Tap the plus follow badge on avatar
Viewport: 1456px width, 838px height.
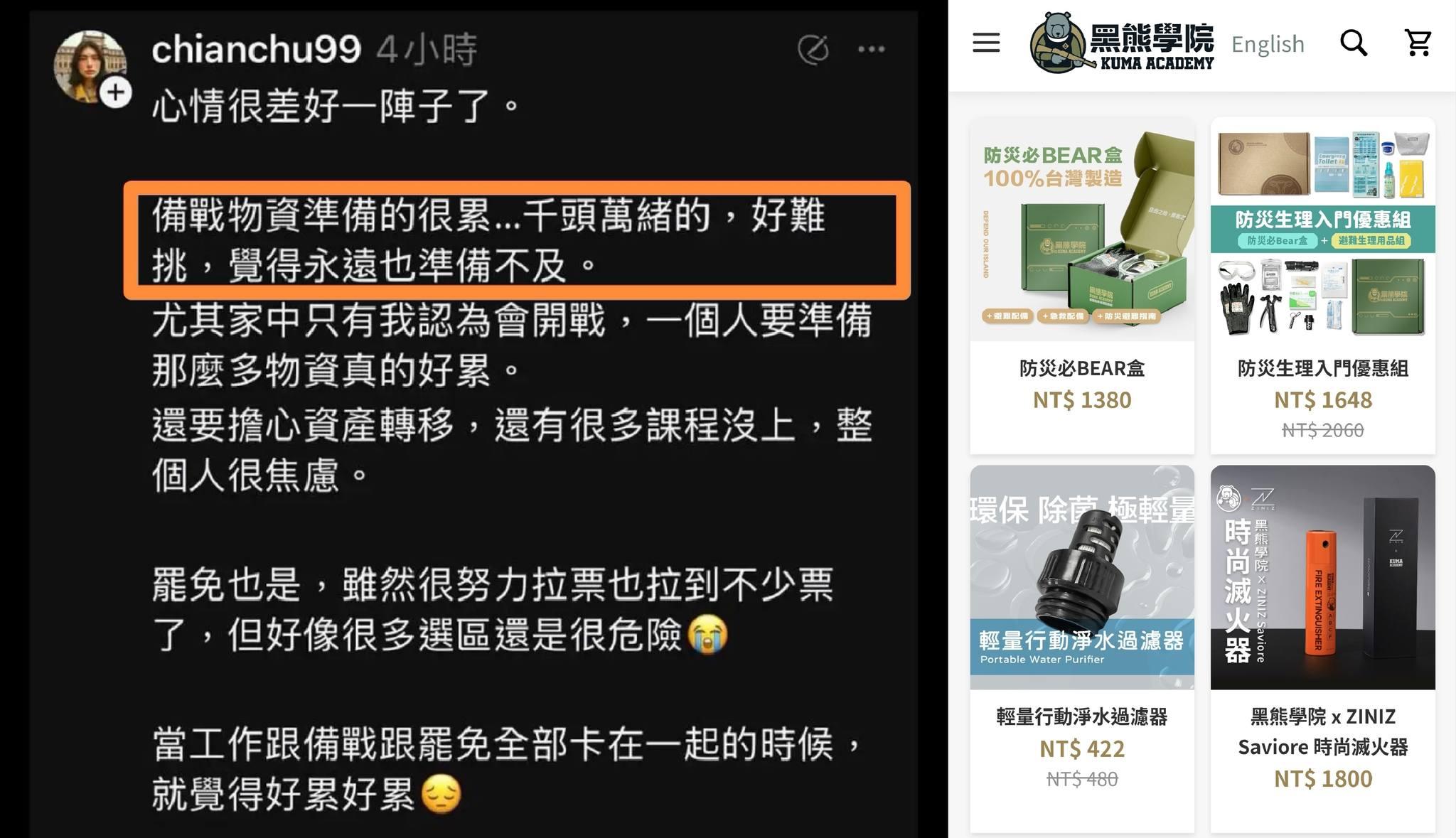tap(115, 93)
